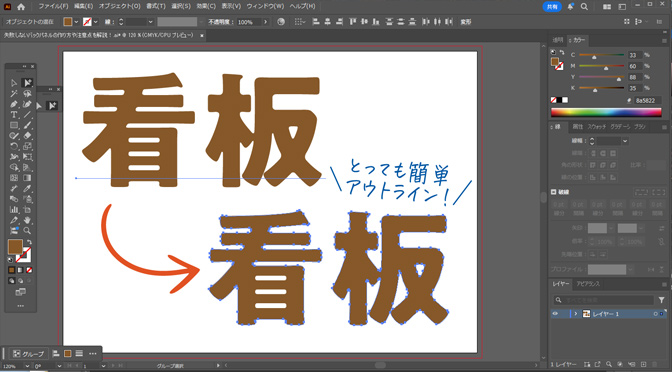
Task: Open the Arrange Documents icon
Action: tap(607, 7)
